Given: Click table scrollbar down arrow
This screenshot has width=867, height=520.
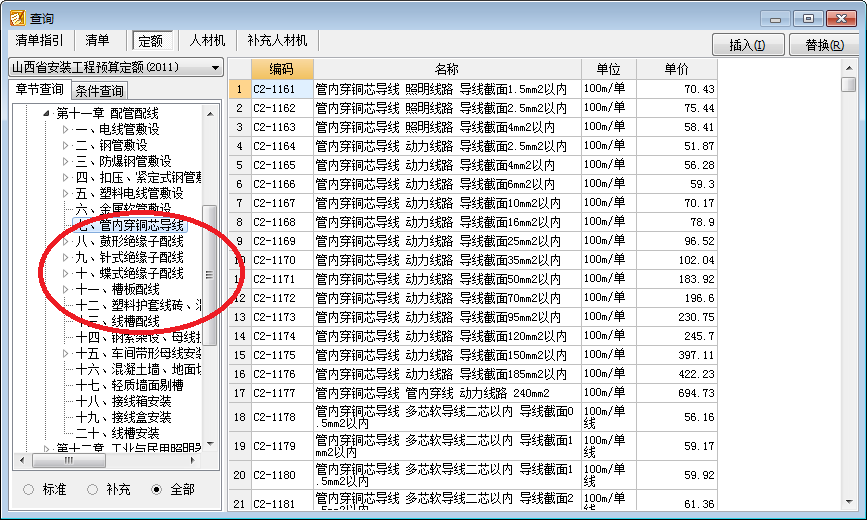Looking at the screenshot, I should tap(849, 502).
